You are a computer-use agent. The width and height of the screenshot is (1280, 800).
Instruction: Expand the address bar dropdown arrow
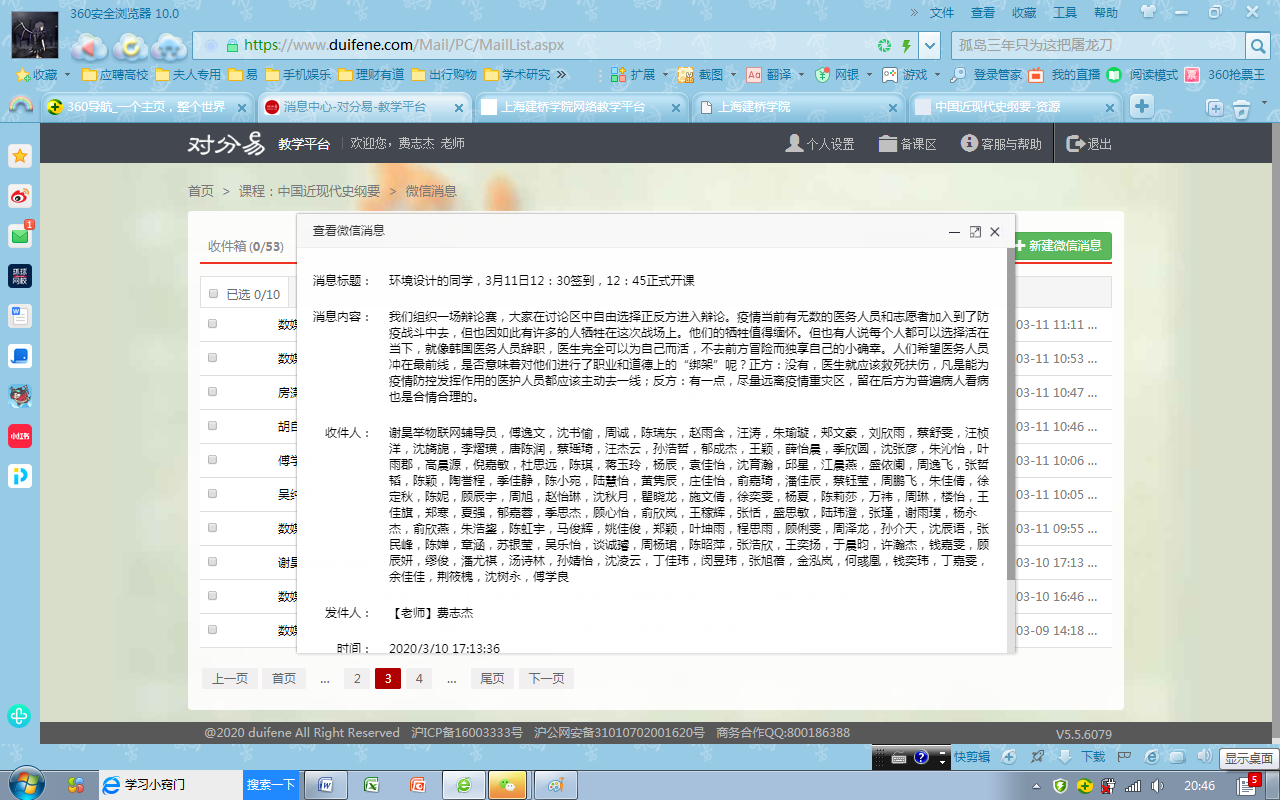click(x=930, y=45)
